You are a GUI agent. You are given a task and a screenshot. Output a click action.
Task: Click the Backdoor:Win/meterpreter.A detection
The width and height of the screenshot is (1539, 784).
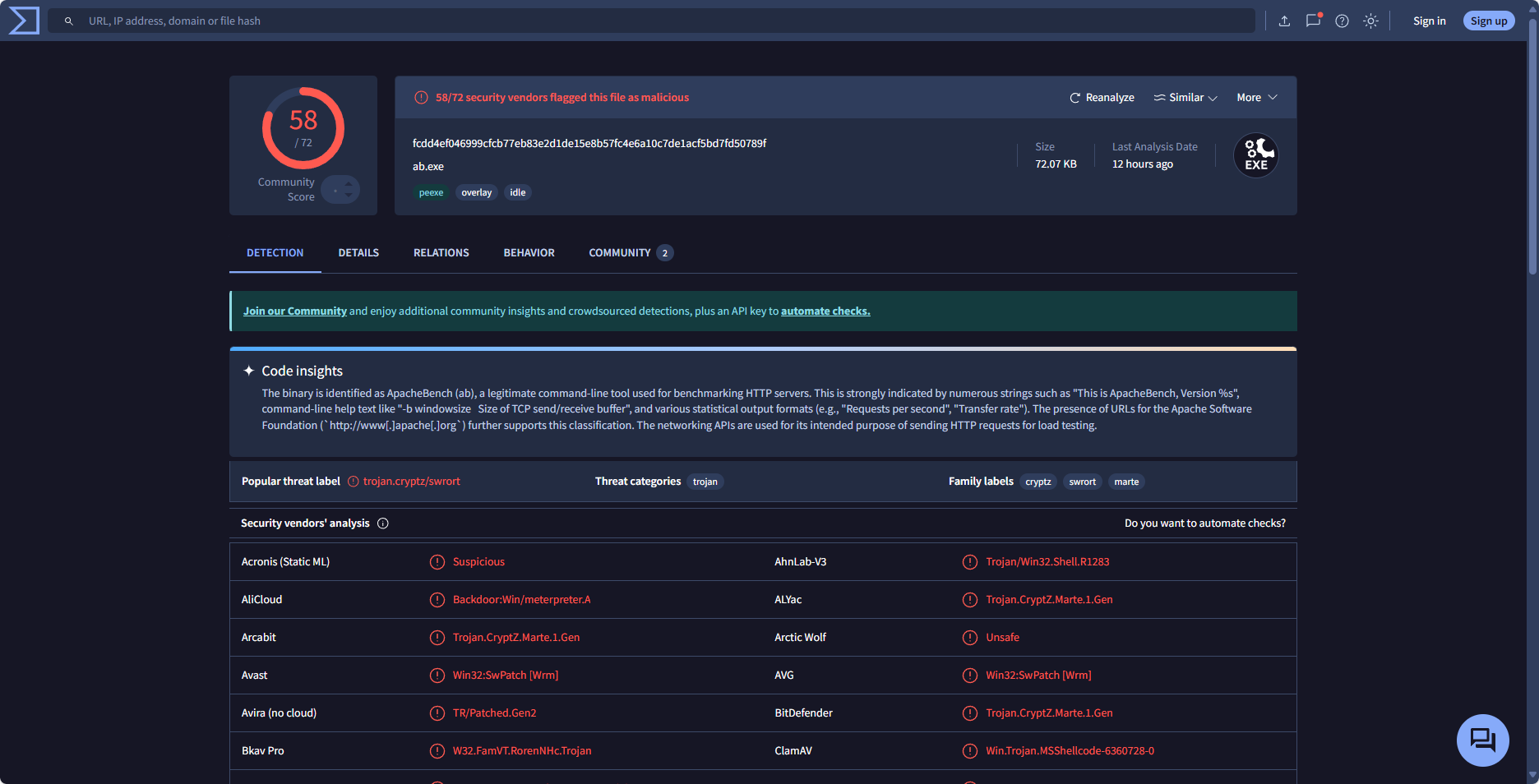click(x=521, y=600)
